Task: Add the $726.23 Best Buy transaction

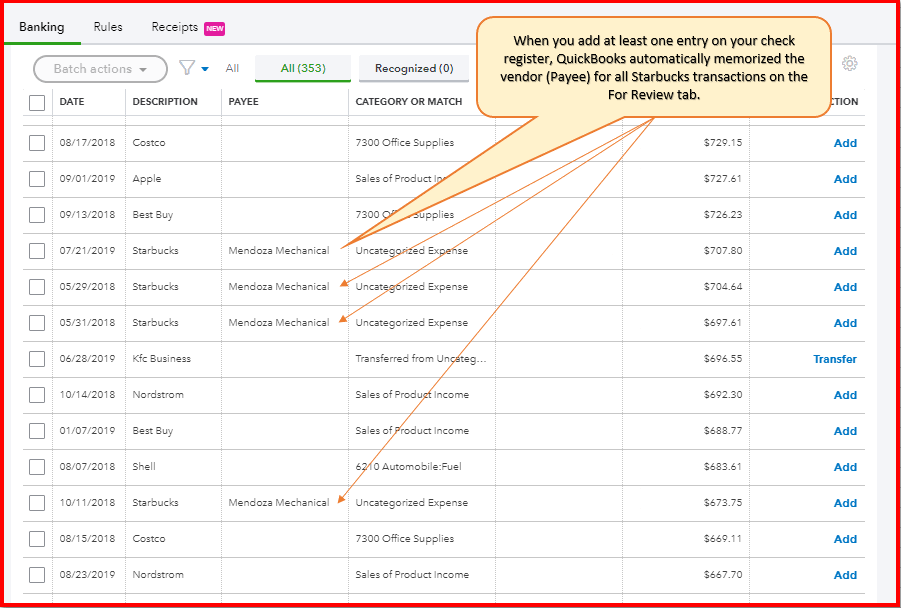Action: pos(845,215)
